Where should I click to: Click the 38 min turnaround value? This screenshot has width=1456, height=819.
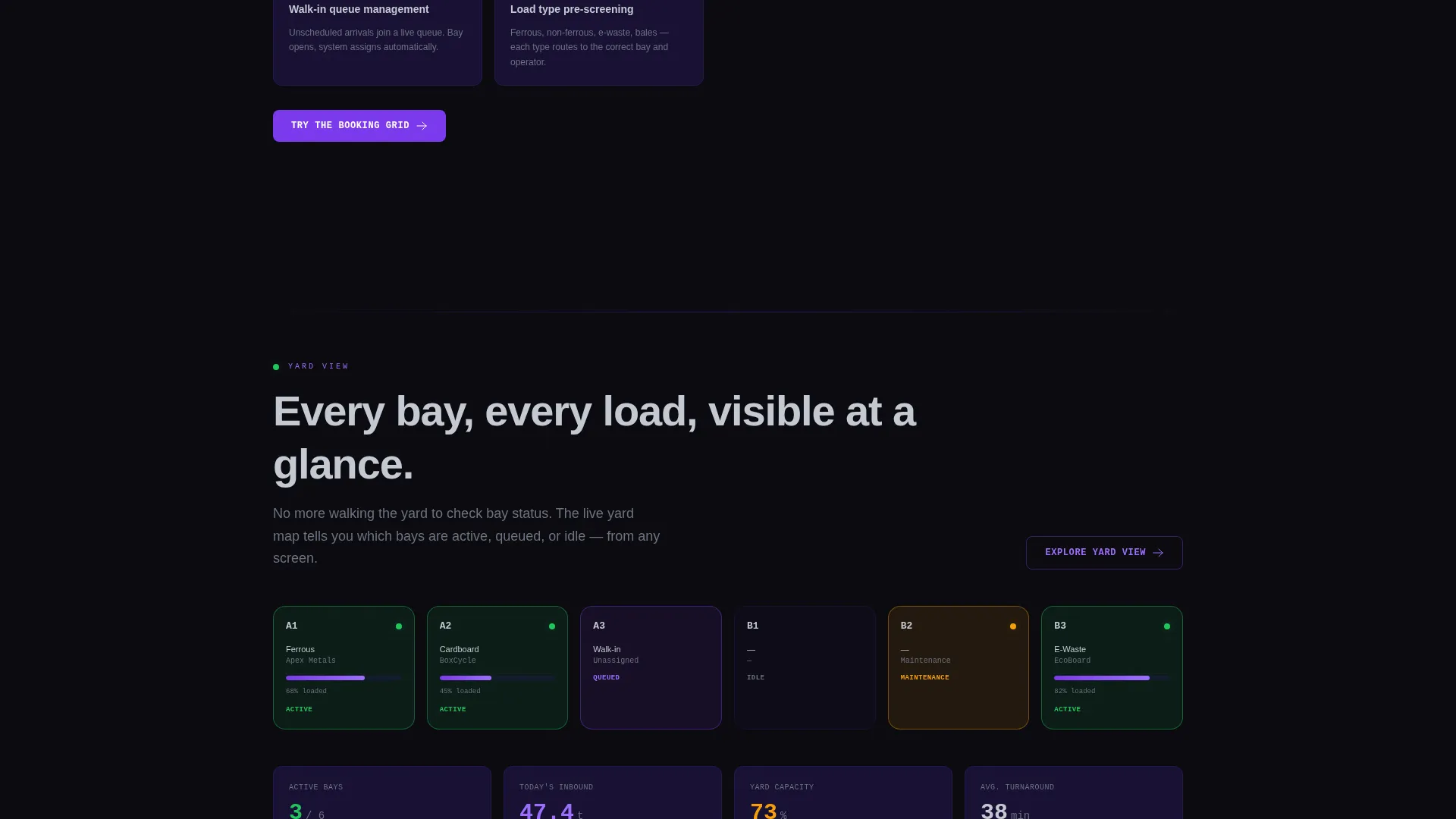[1005, 811]
